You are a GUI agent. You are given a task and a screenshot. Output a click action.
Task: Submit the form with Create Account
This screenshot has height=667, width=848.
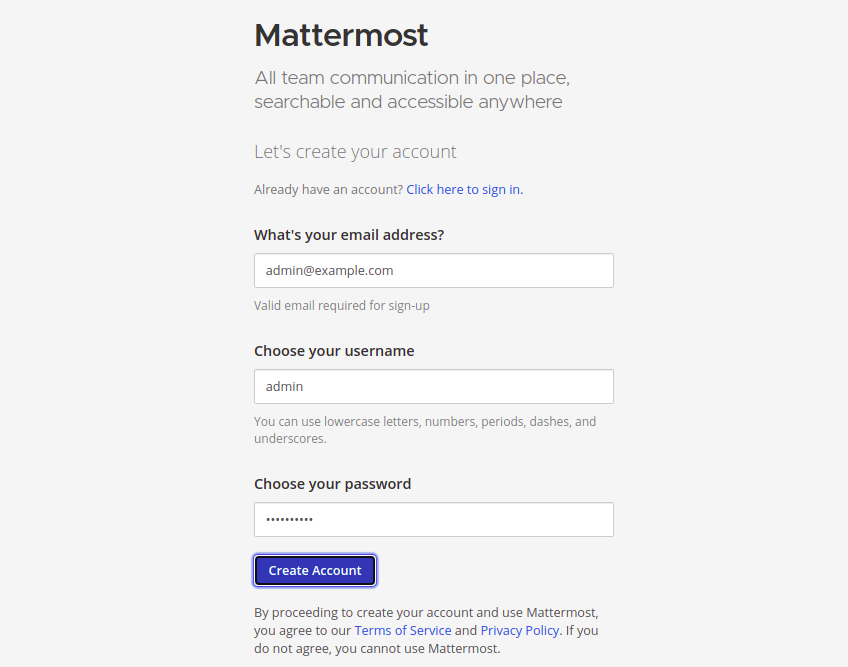coord(315,570)
